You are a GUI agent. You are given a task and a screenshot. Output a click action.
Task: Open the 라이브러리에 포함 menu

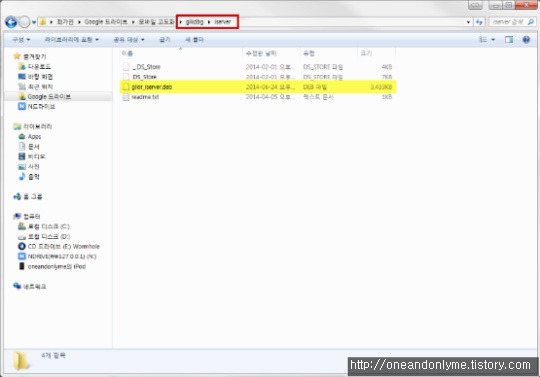pyautogui.click(x=72, y=40)
